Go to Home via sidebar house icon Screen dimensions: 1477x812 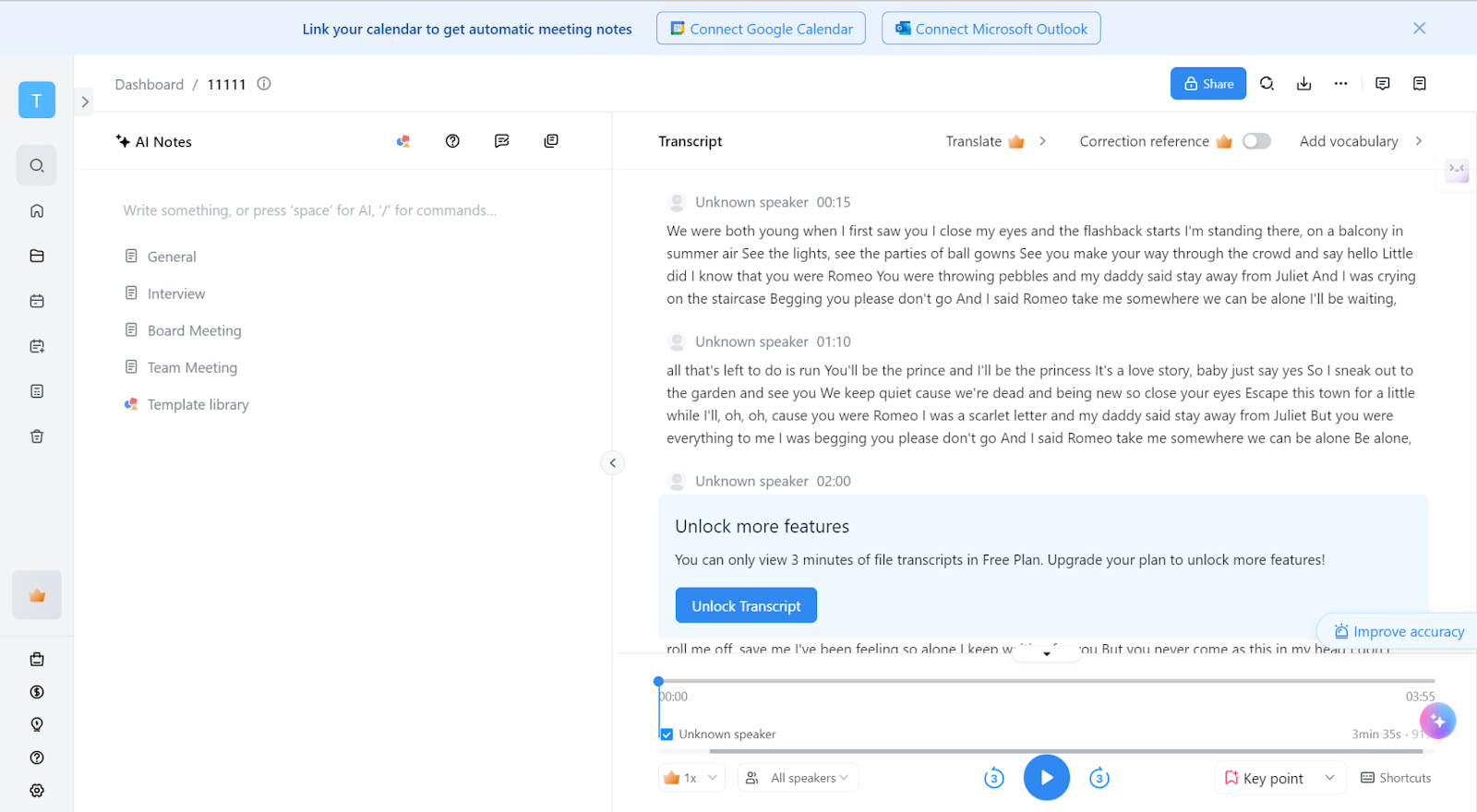[x=37, y=211]
